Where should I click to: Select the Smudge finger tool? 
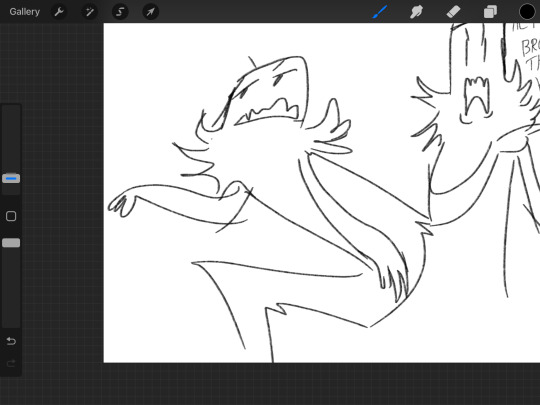coord(416,12)
